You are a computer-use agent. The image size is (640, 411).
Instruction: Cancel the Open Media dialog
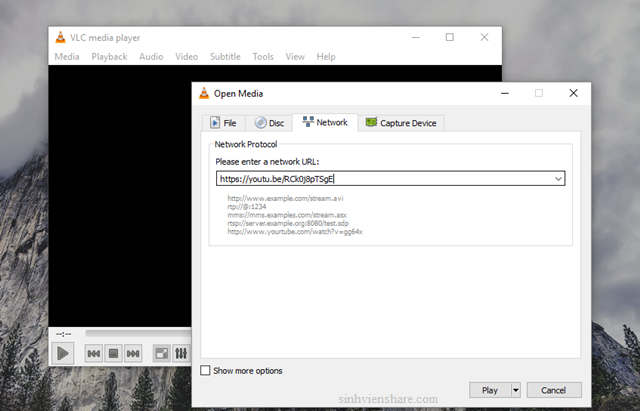point(553,390)
